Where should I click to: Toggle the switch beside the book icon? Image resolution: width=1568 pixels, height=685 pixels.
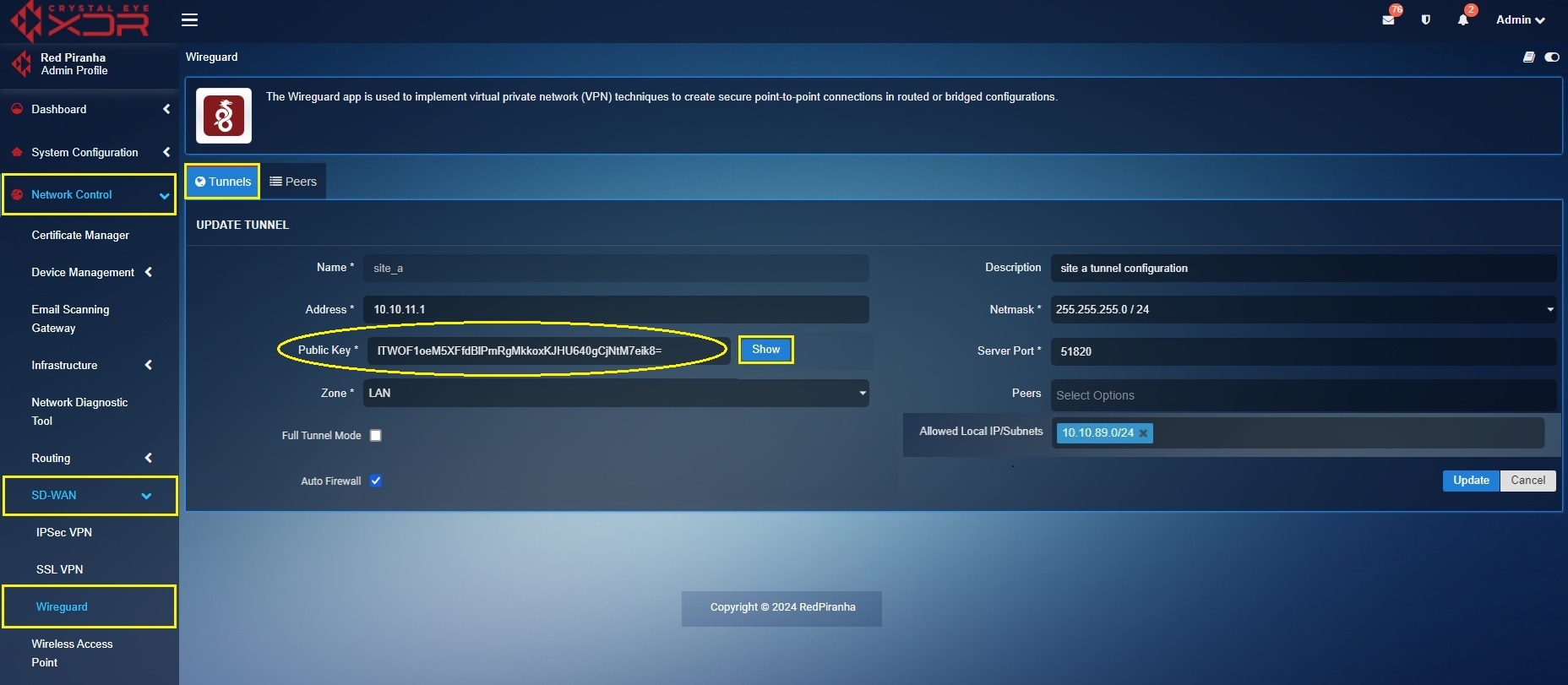pos(1552,57)
